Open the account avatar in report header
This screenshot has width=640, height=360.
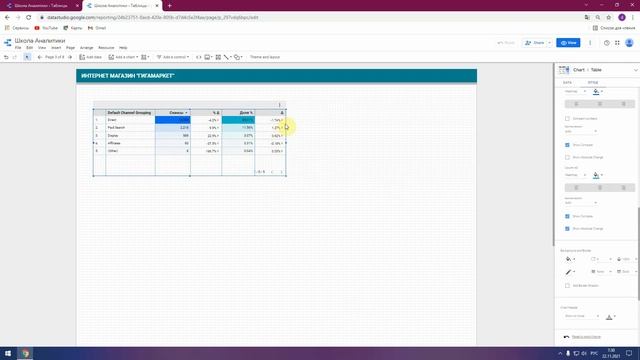pos(629,42)
